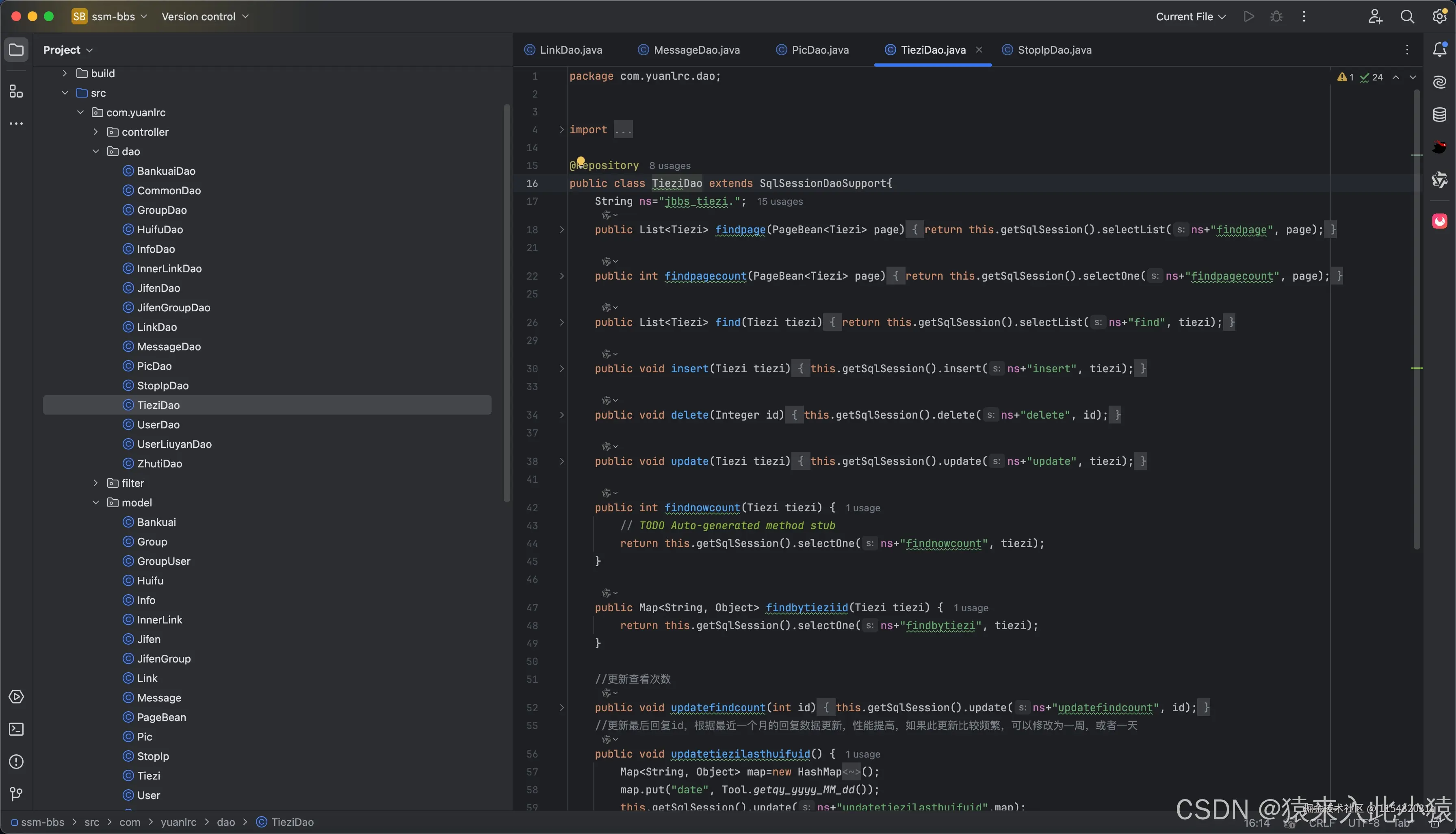This screenshot has height=834, width=1456.
Task: Open the Git version control tool window
Action: coord(16,794)
